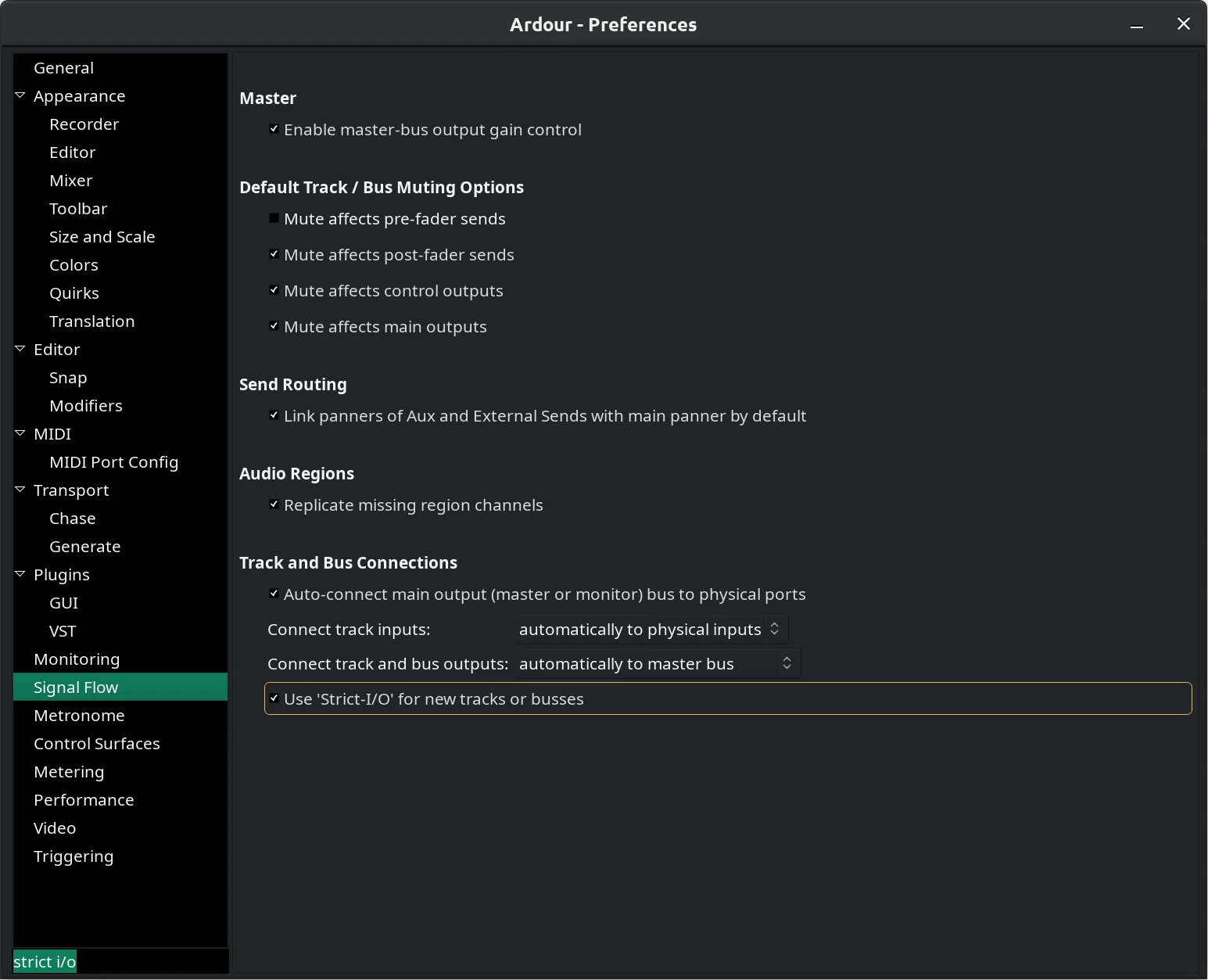Select Recorder under Appearance

point(84,124)
